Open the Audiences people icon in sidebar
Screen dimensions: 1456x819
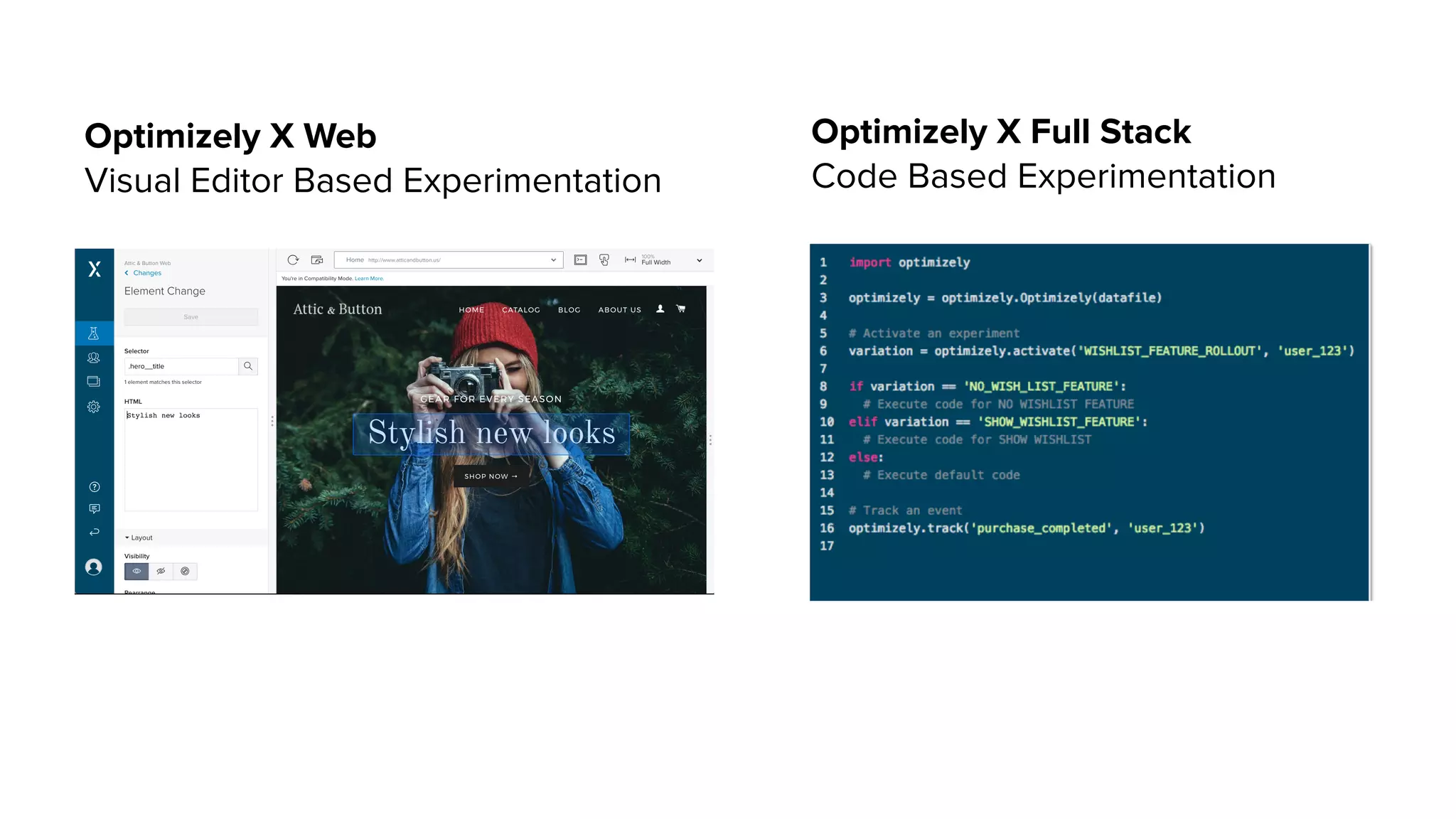coord(93,358)
